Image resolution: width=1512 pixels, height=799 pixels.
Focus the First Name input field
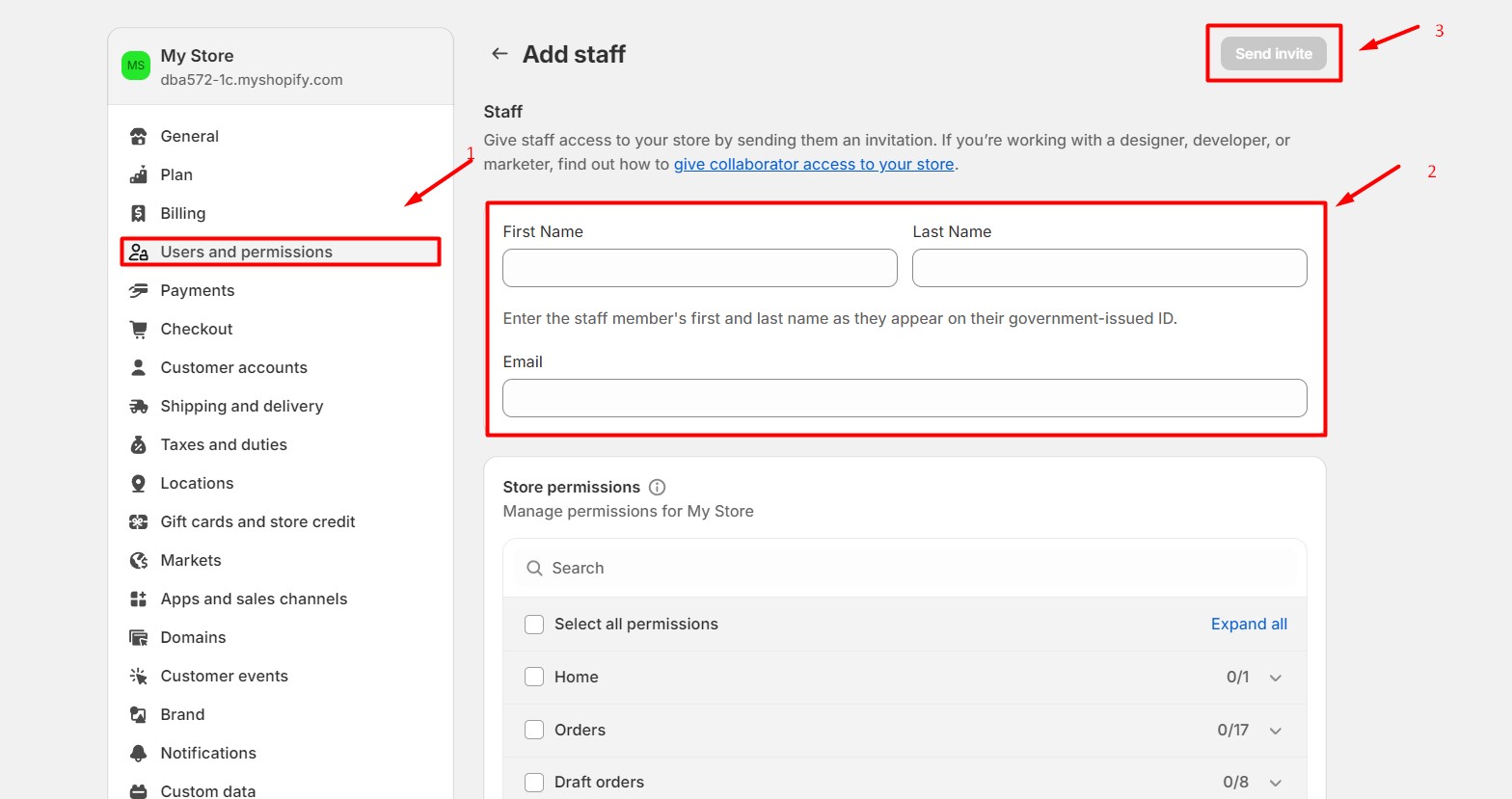[700, 268]
